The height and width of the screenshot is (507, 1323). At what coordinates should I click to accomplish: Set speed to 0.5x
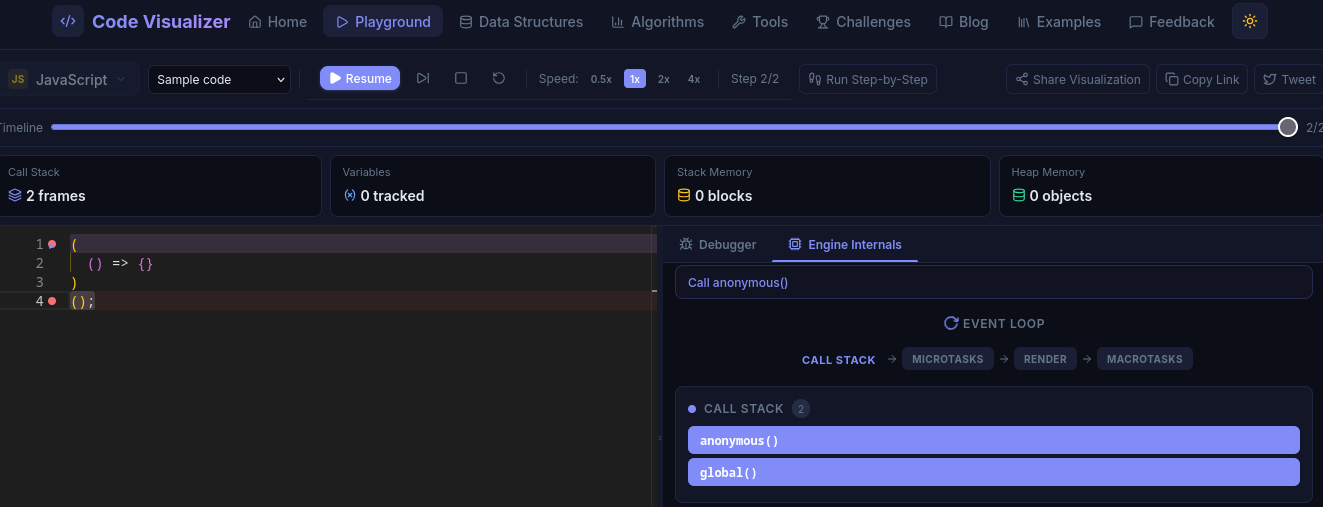601,79
